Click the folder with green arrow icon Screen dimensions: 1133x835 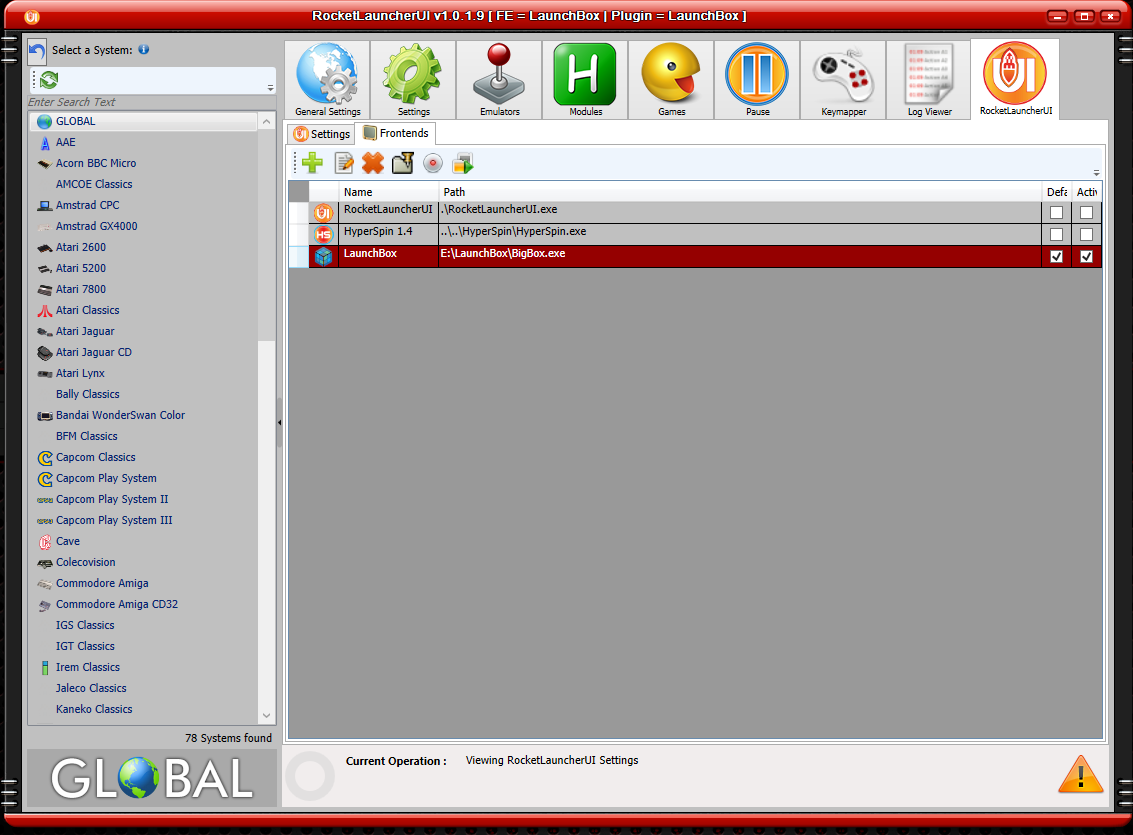(x=462, y=163)
